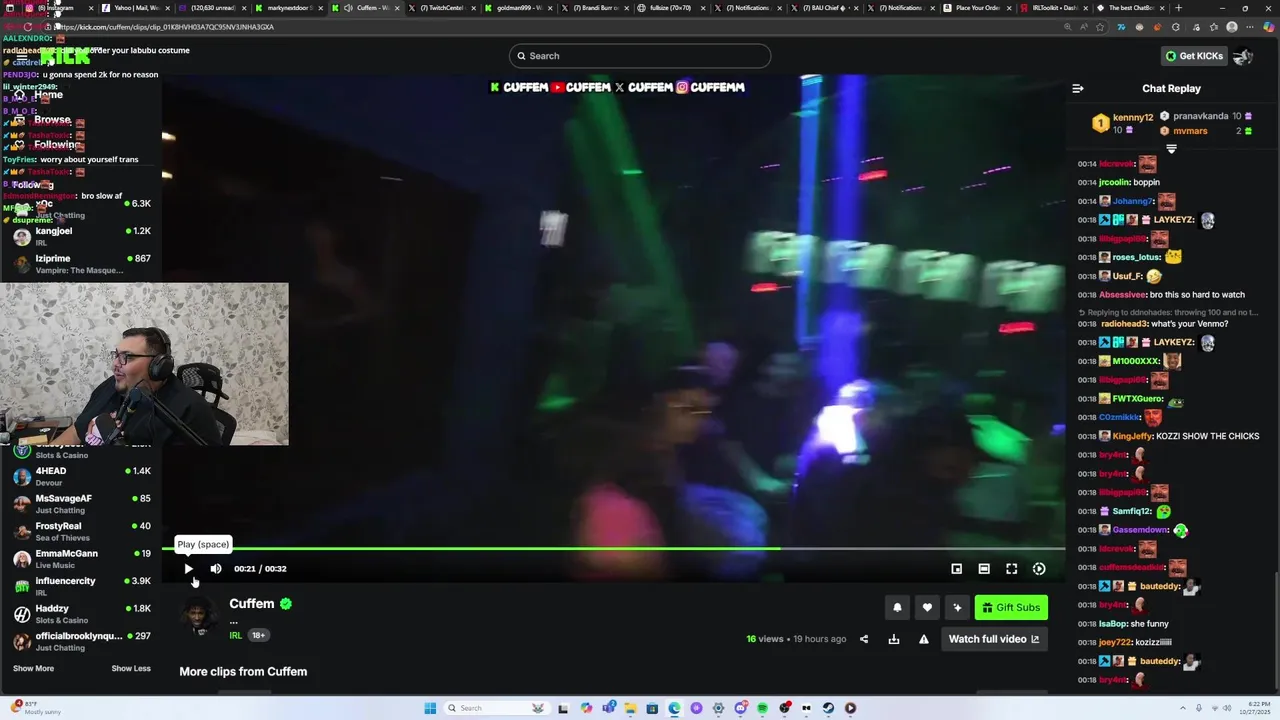Click Show Less in the sidebar
Screen dimensions: 1280x720
[131, 668]
